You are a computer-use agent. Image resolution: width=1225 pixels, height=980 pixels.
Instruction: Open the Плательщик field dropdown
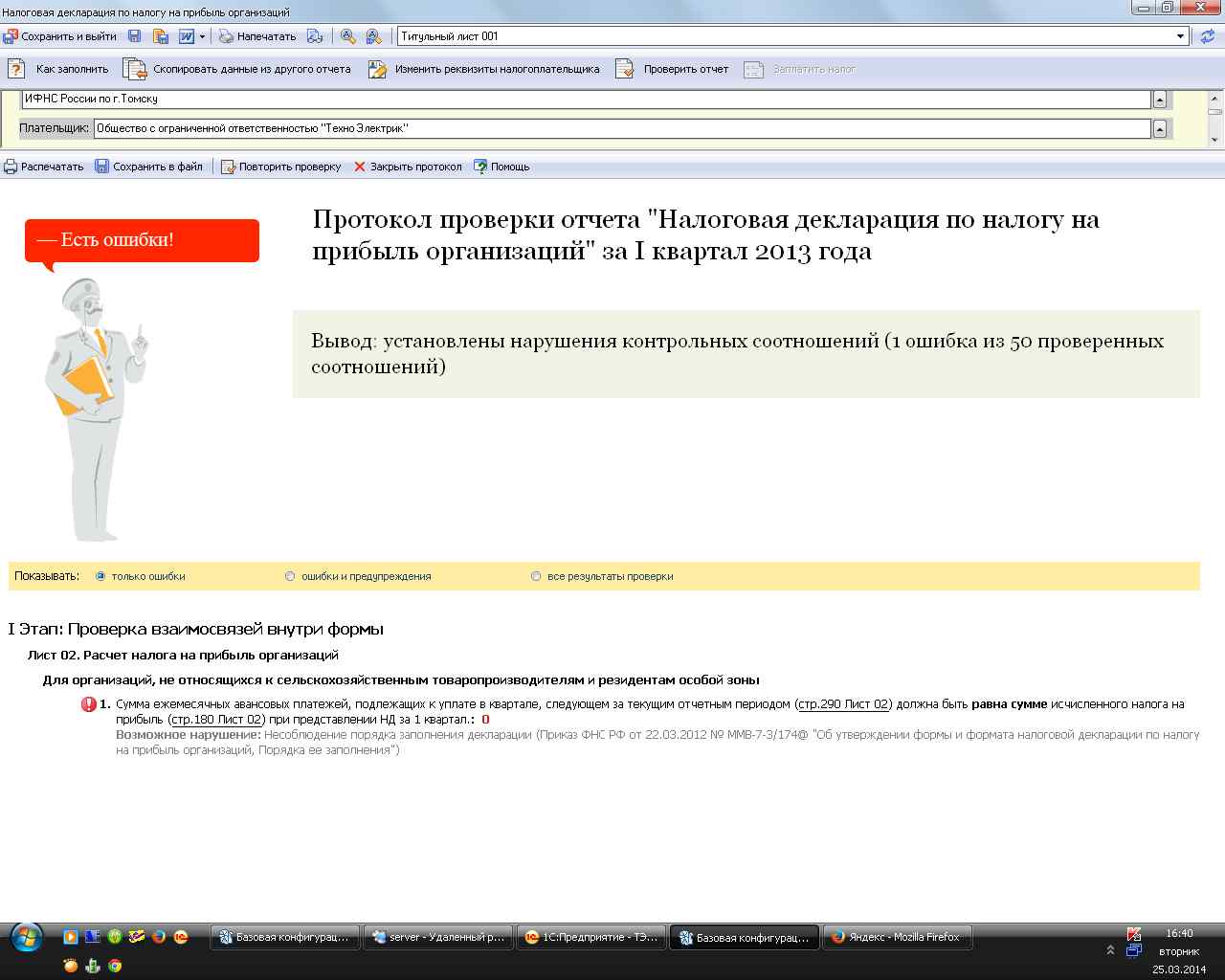[x=1159, y=127]
